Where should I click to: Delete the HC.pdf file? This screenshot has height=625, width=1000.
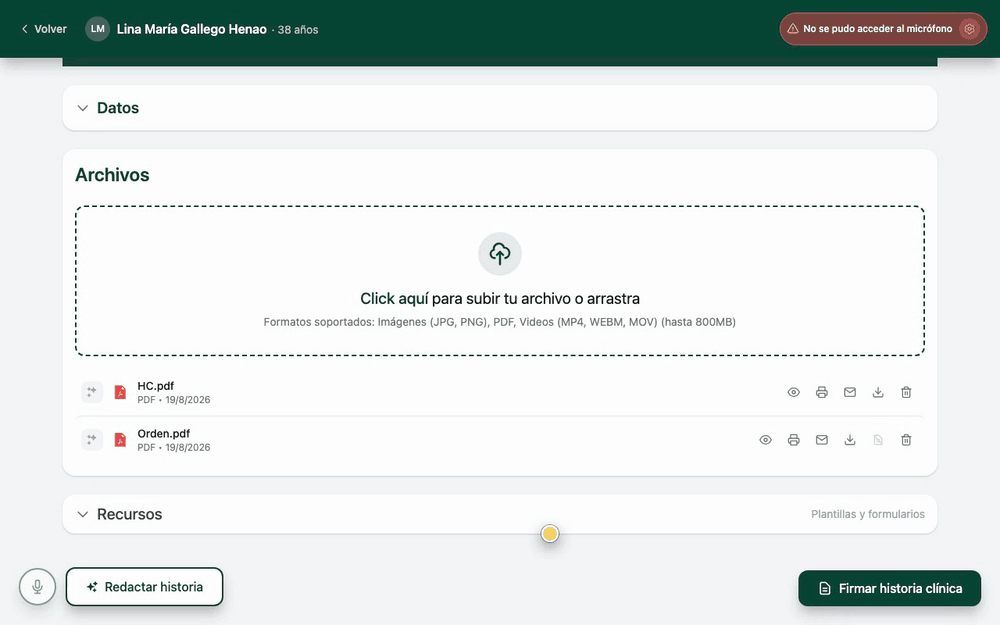click(906, 392)
